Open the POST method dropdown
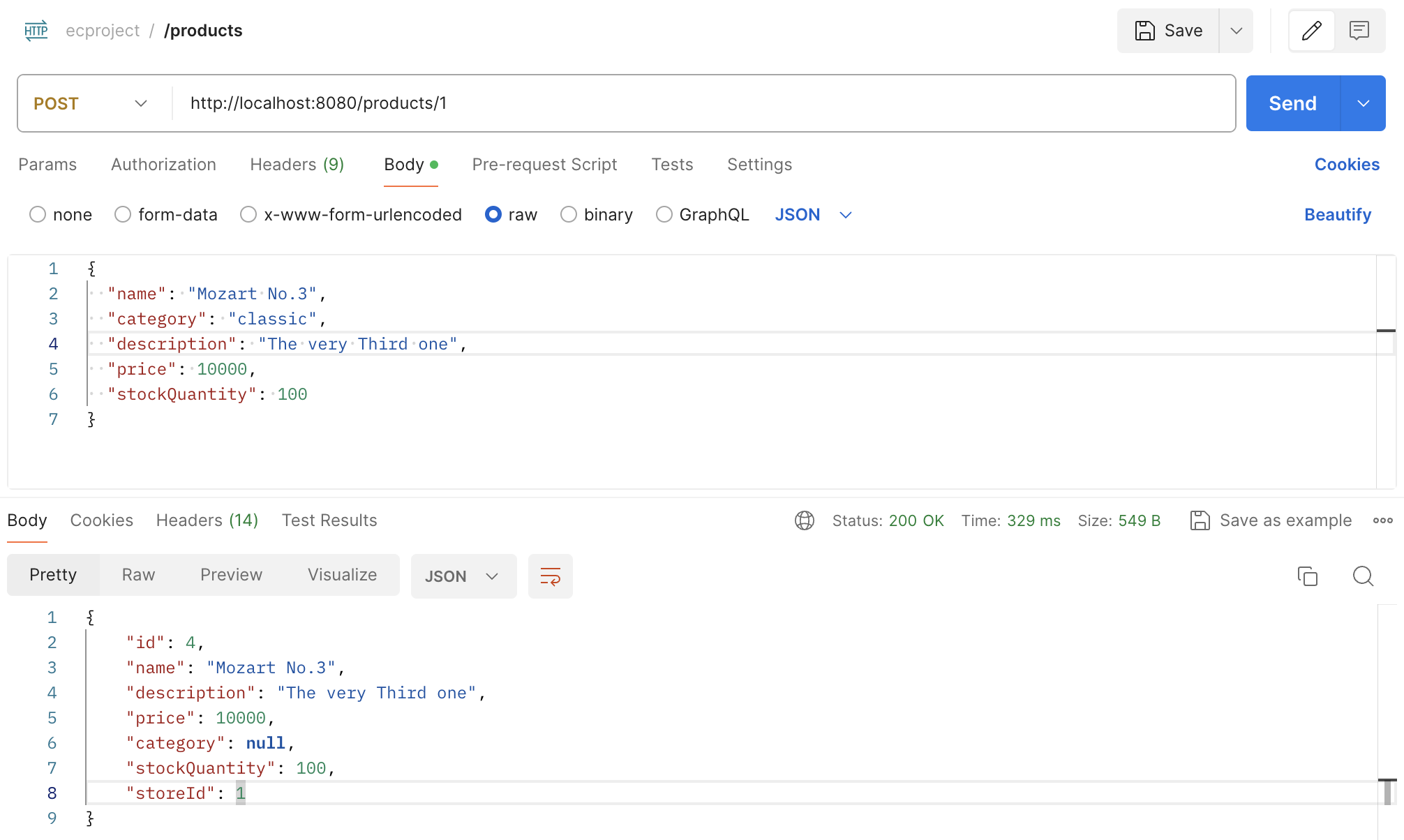 [x=91, y=103]
